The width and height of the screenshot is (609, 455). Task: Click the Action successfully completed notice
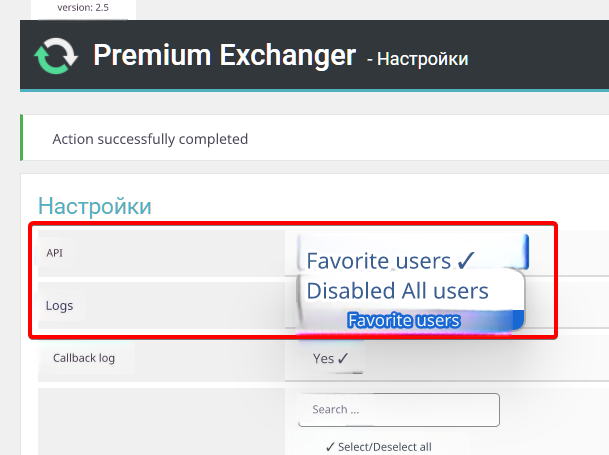[x=150, y=139]
